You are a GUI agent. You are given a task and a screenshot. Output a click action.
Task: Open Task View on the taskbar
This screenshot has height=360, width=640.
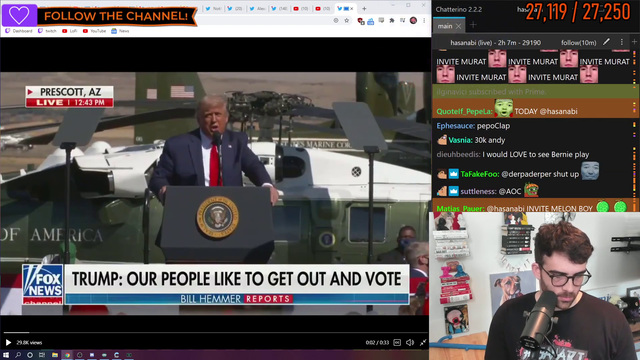pyautogui.click(x=42, y=355)
